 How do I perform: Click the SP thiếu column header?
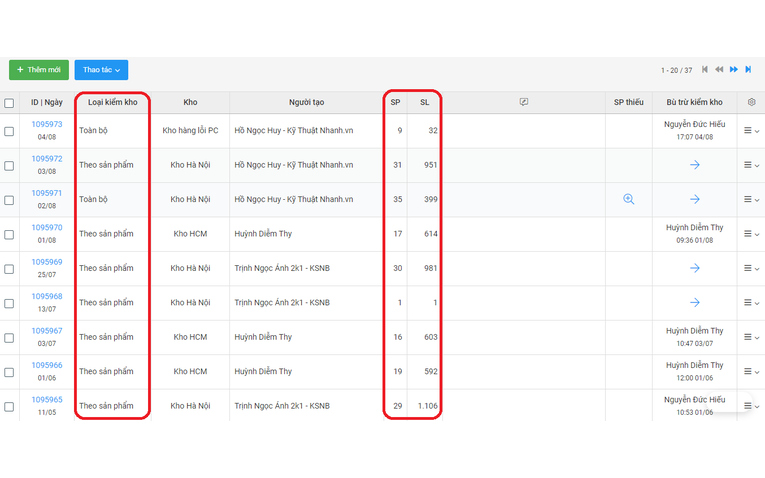point(628,102)
